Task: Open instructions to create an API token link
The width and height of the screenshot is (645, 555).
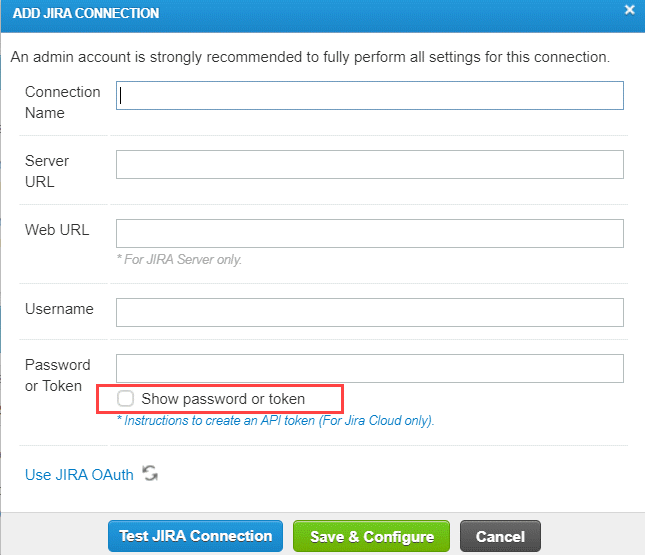Action: (276, 420)
